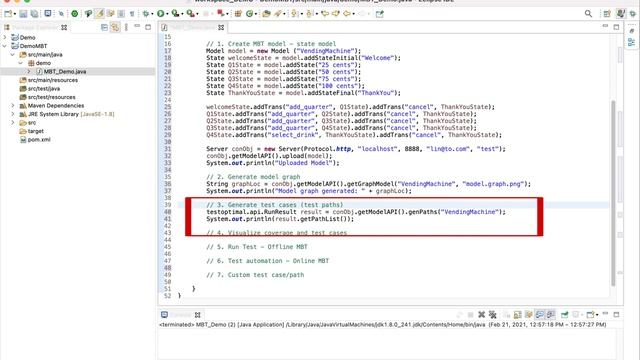The image size is (640, 360).
Task: Expand JRE System Library node
Action: 13,114
